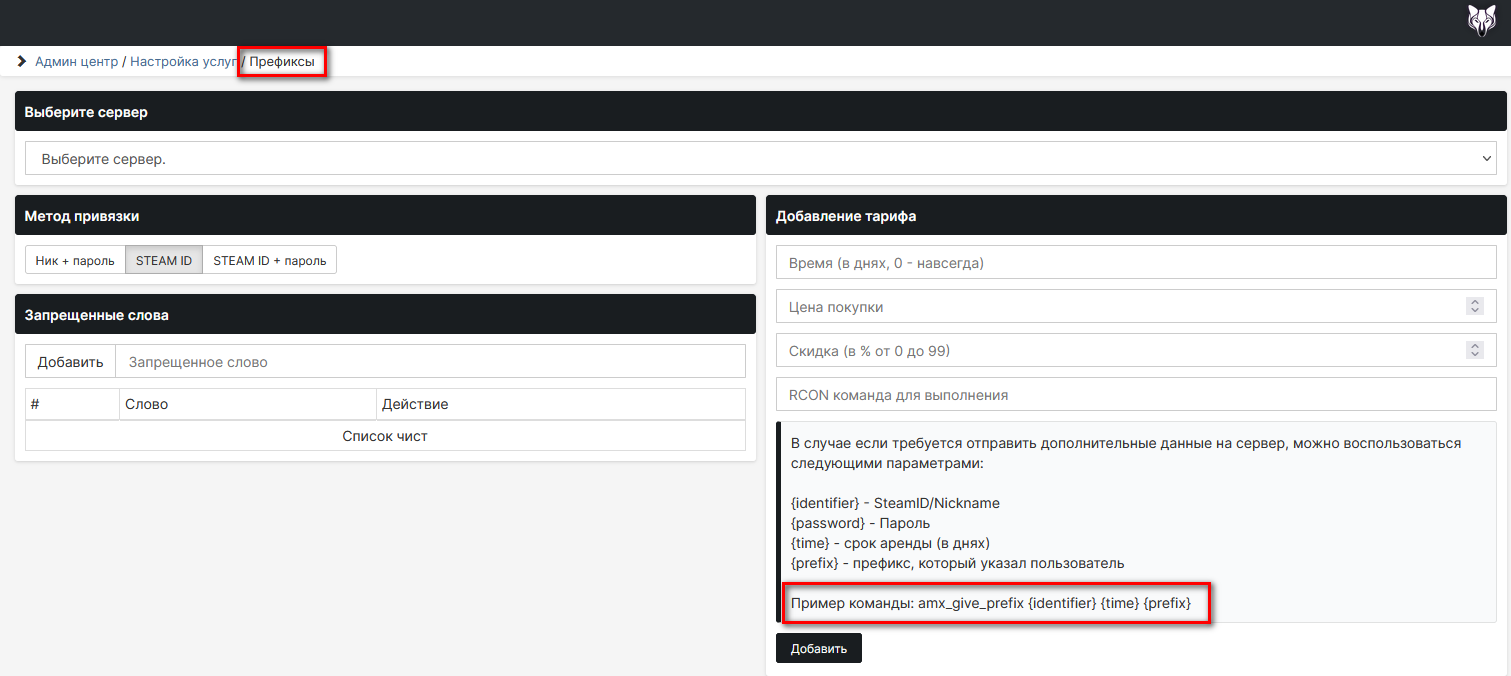Click the Префиксы breadcrumb item

pos(282,62)
